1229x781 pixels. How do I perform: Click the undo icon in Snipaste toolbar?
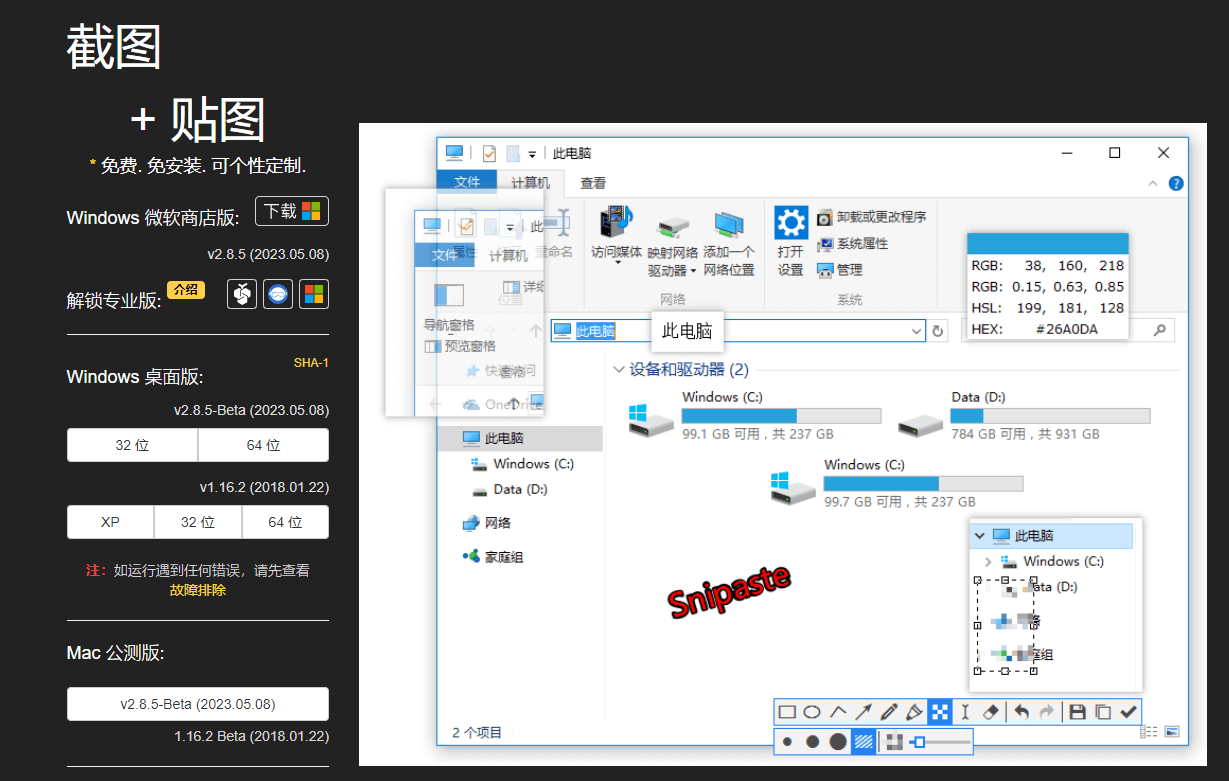click(x=1022, y=711)
